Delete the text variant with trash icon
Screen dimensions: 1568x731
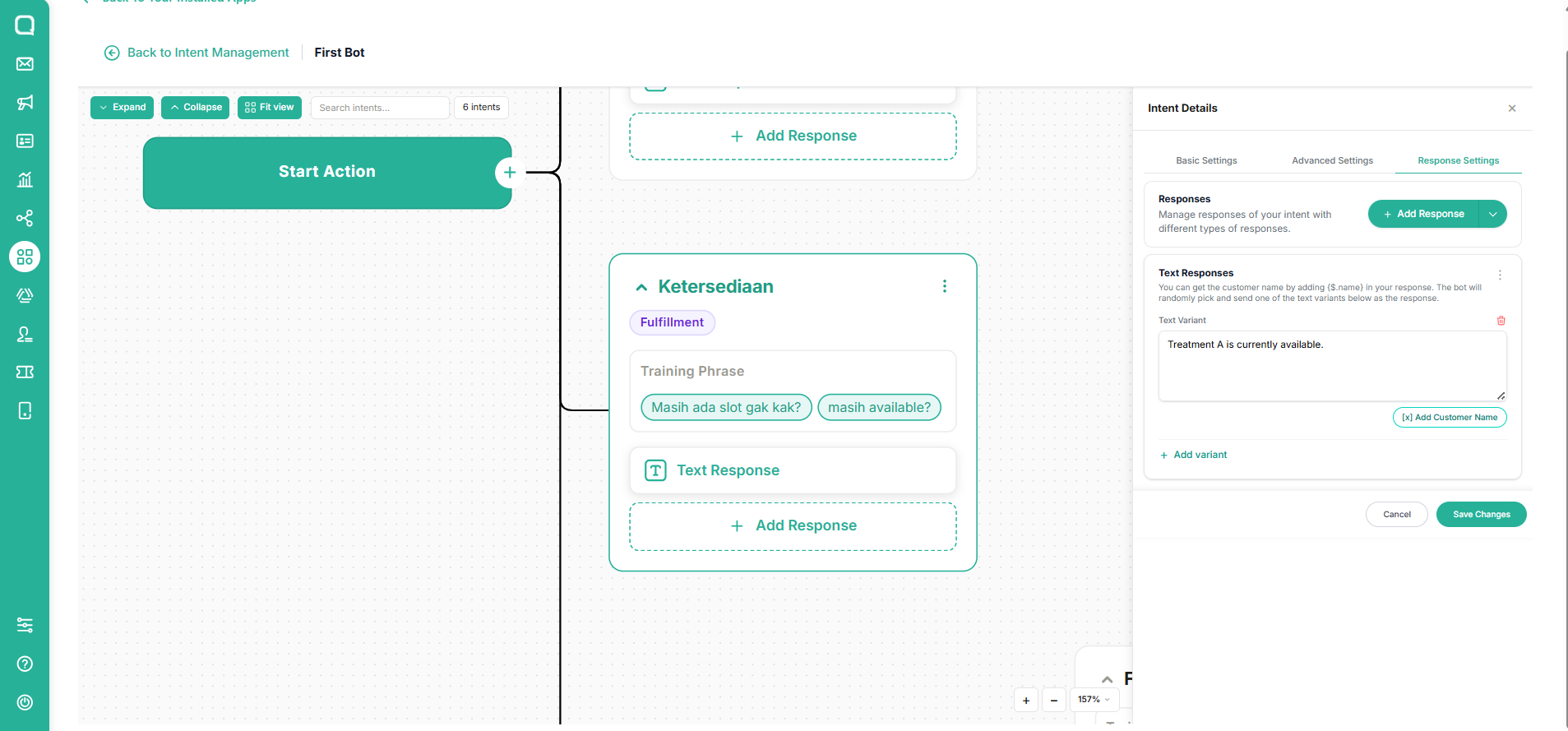(1501, 321)
